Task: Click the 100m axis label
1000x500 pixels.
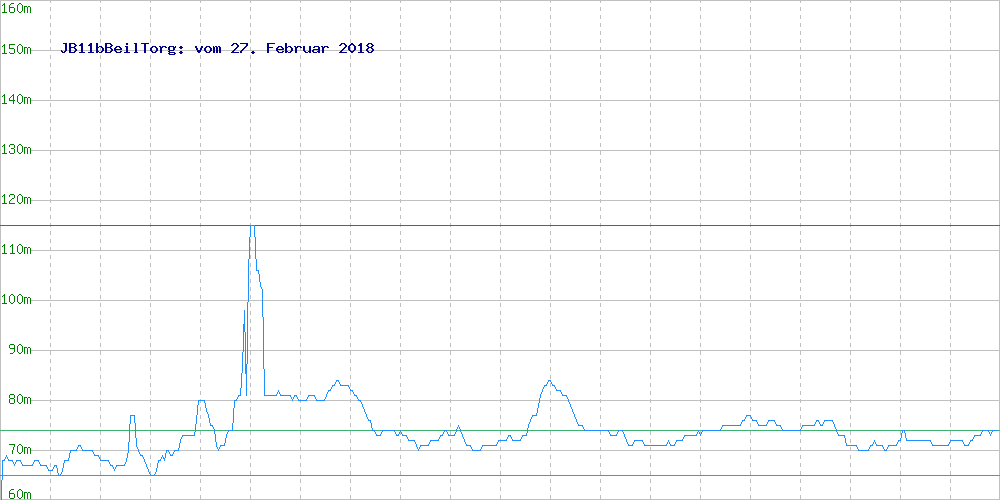Action: (x=17, y=300)
